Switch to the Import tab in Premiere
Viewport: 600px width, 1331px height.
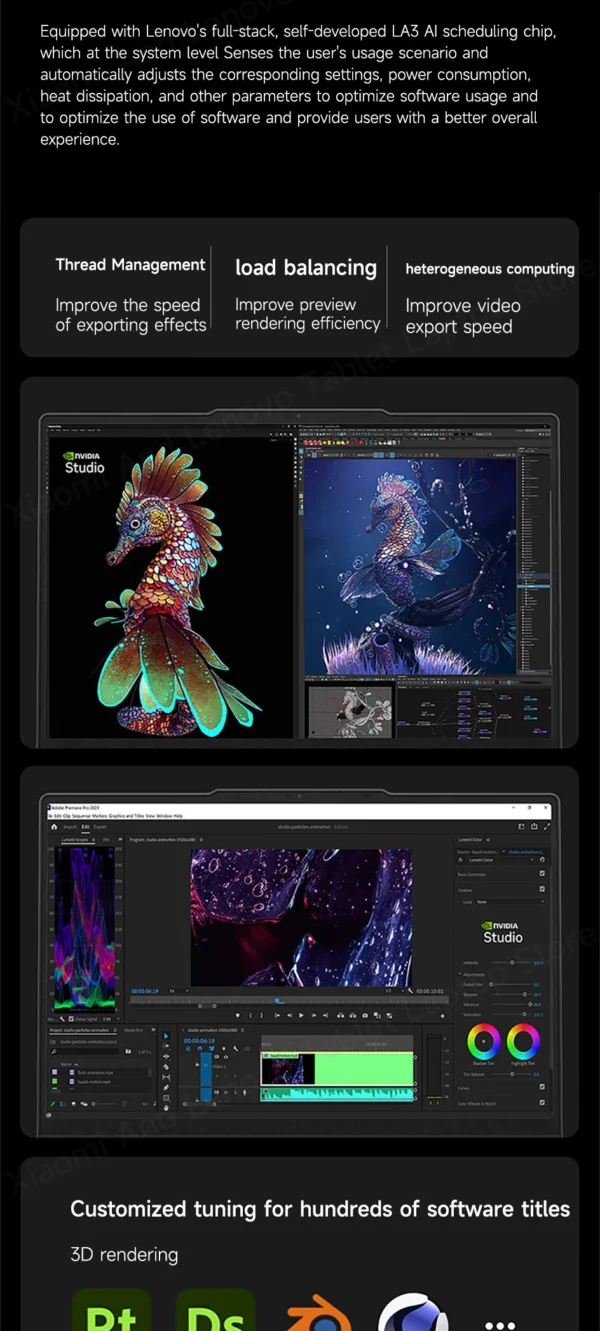coord(70,827)
